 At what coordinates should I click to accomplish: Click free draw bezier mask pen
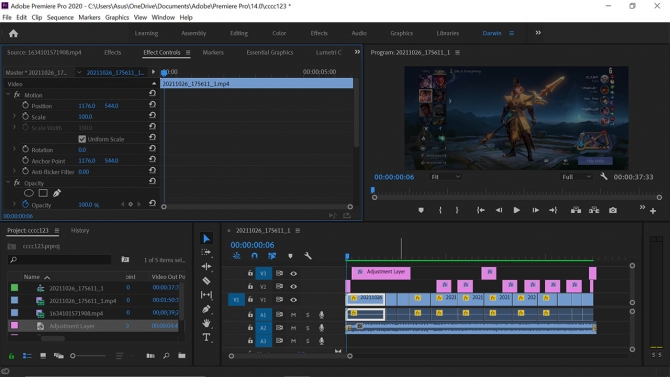57,193
